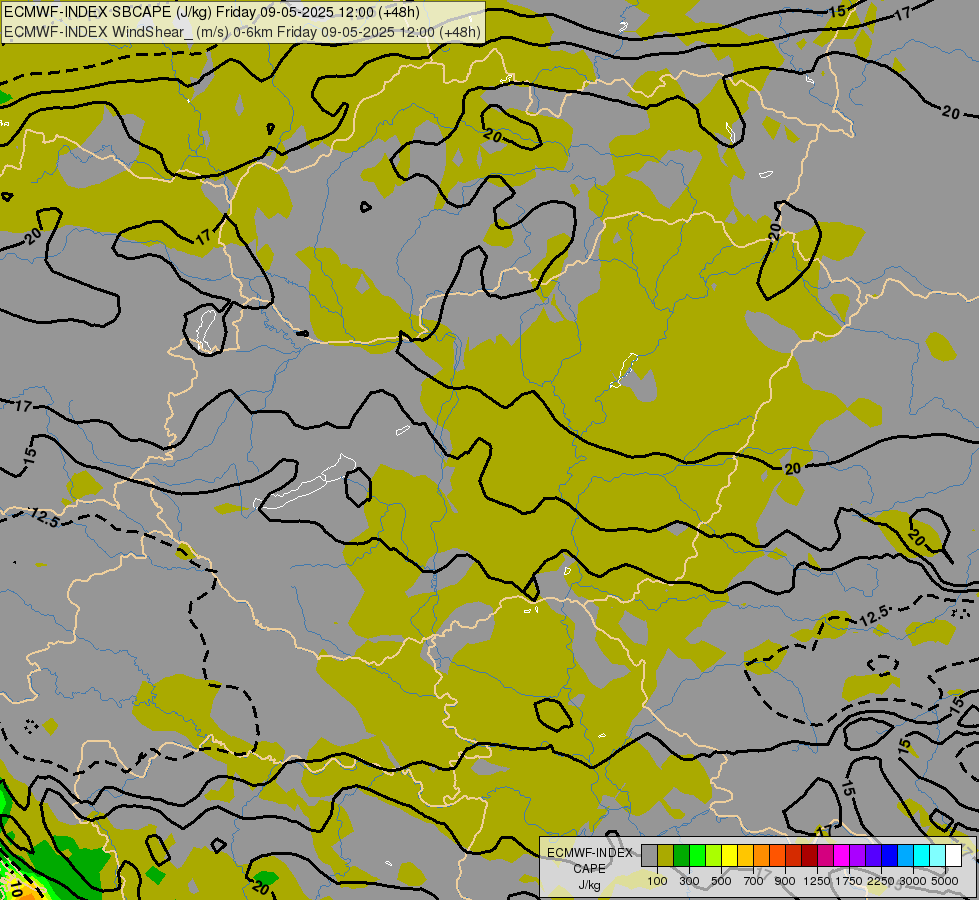Click the '300' legend value
The image size is (979, 900).
tap(689, 881)
